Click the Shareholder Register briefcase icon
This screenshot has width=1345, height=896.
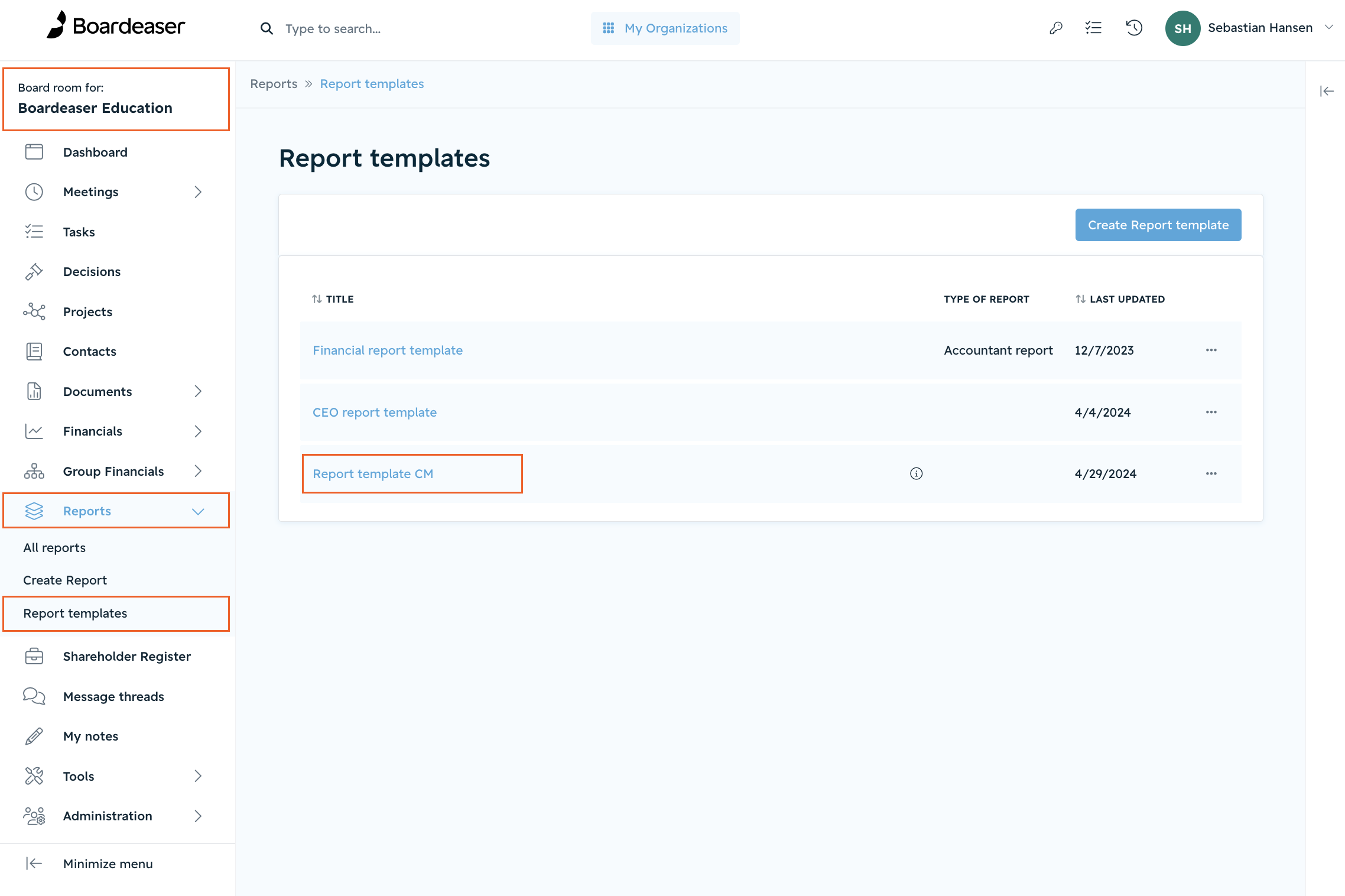click(x=34, y=656)
